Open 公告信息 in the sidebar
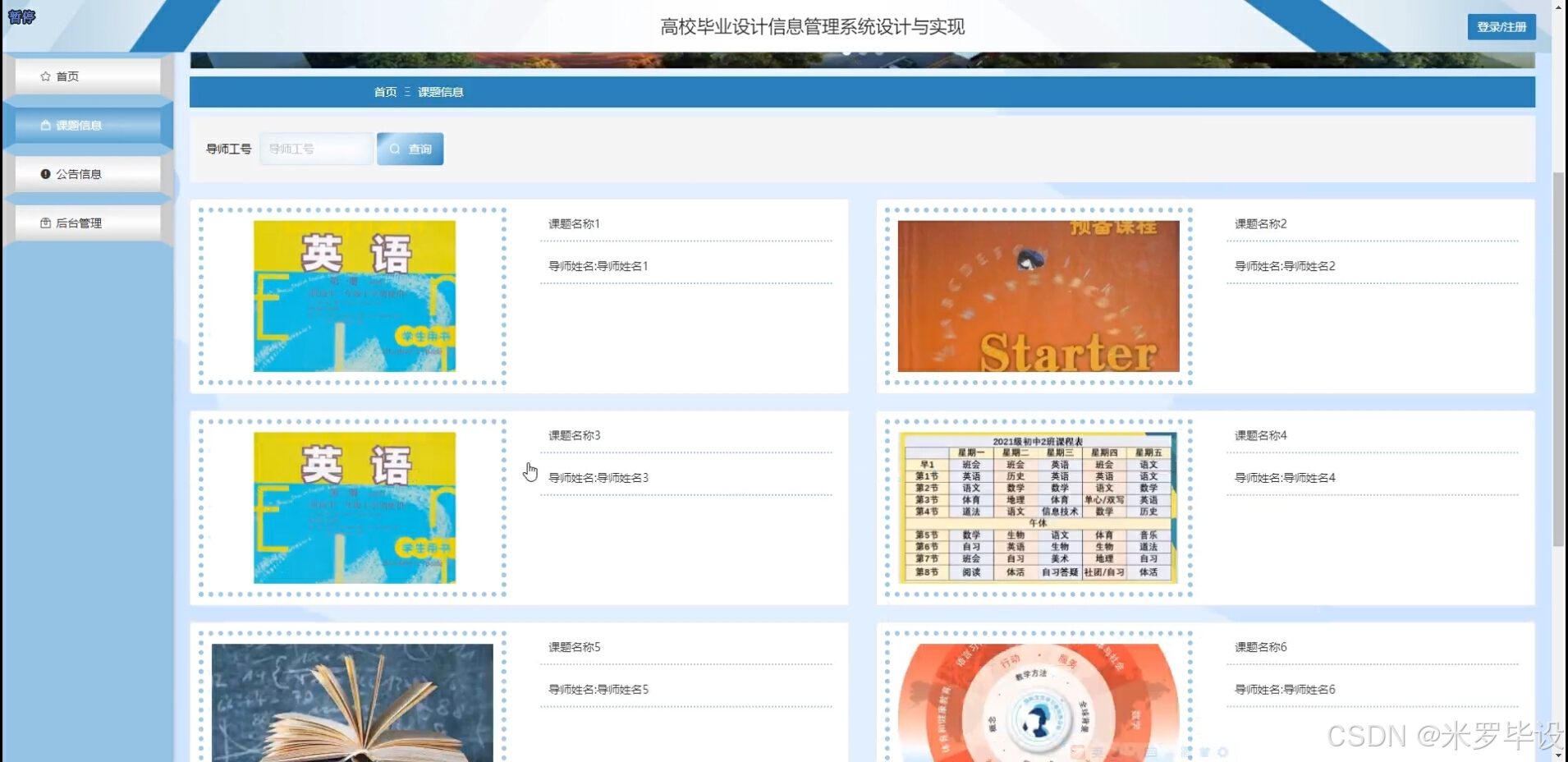This screenshot has height=762, width=1568. [x=88, y=174]
